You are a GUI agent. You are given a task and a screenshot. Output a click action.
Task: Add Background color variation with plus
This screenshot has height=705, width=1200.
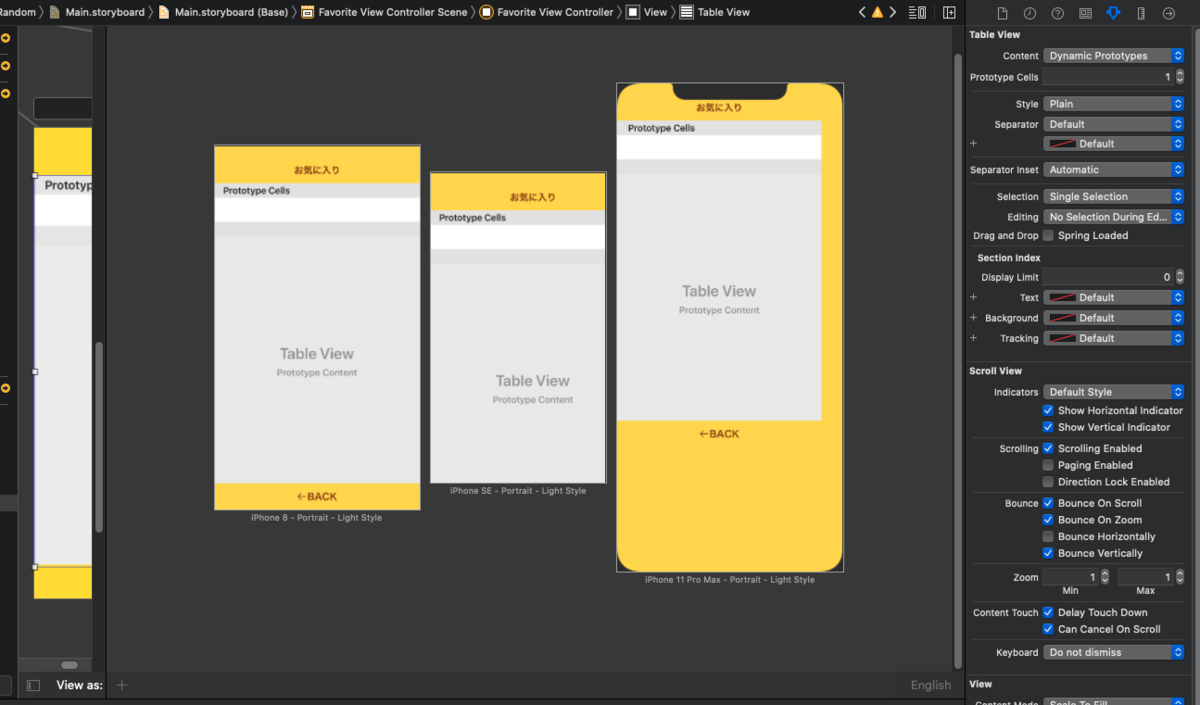[973, 318]
